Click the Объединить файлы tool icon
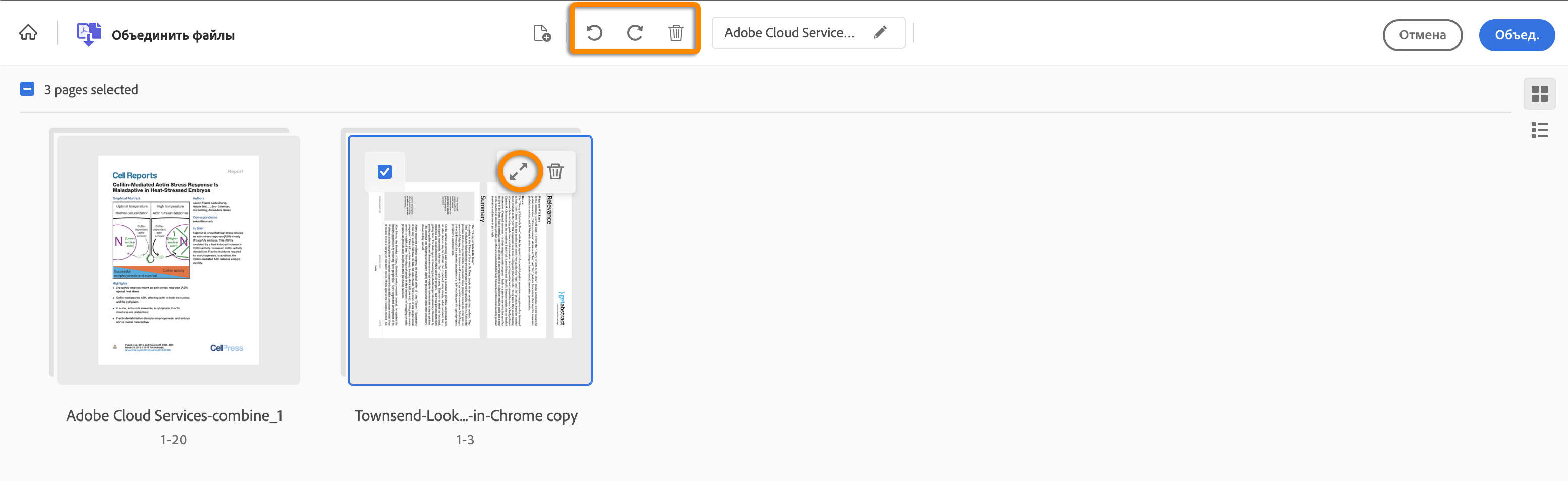This screenshot has height=481, width=1568. [89, 34]
